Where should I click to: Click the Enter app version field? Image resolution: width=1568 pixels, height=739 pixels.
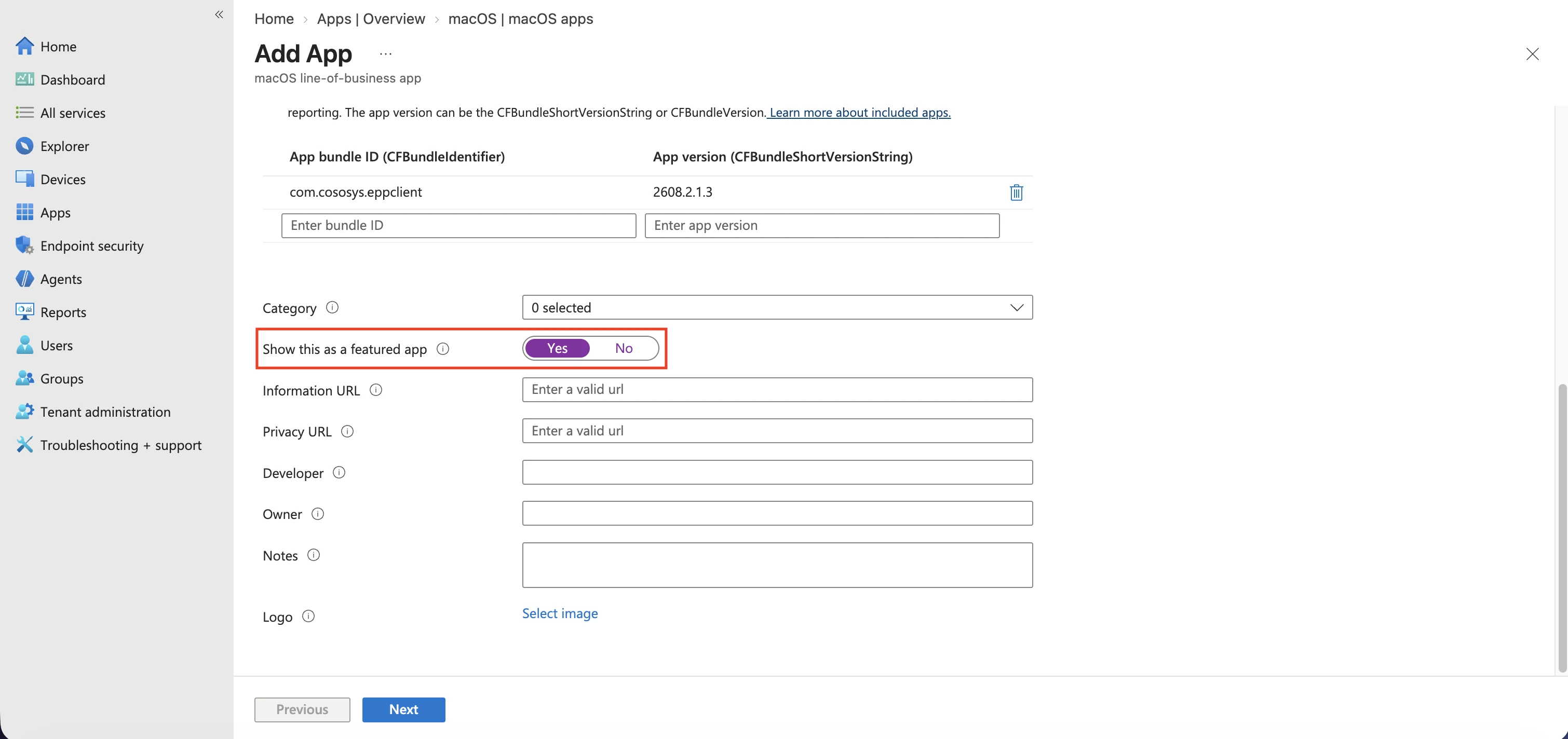coord(822,225)
